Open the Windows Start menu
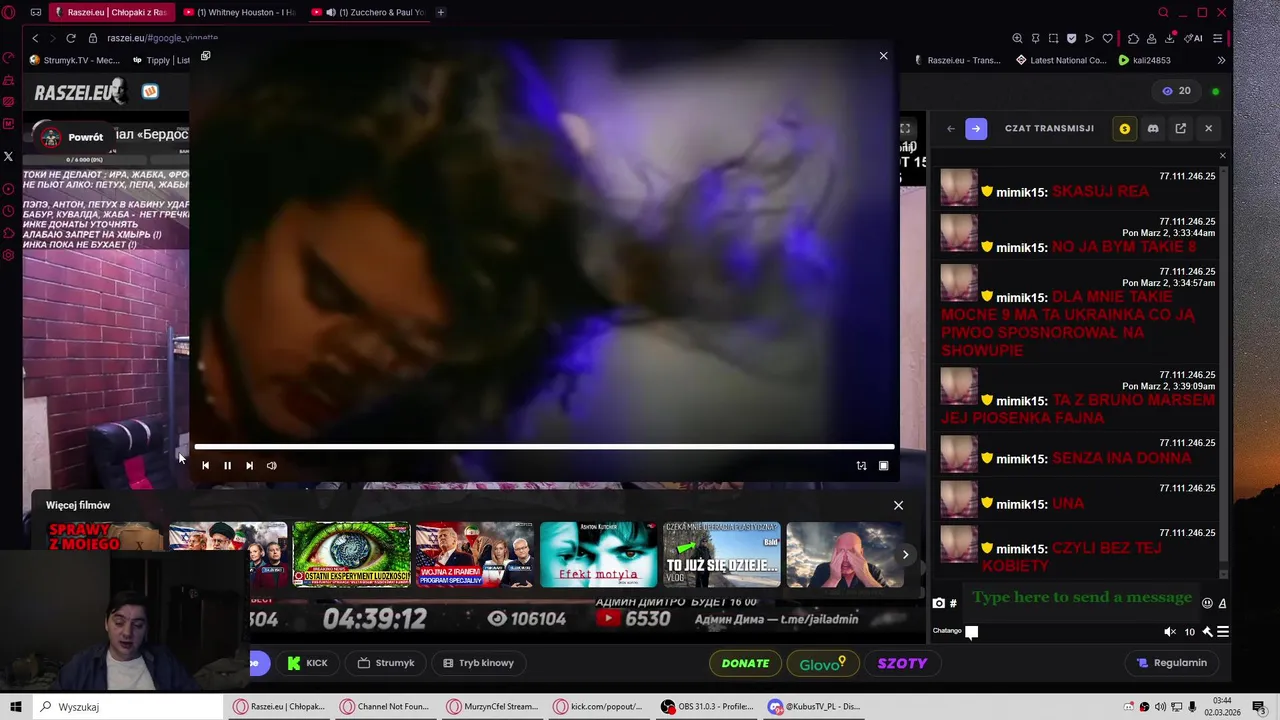 (16, 707)
